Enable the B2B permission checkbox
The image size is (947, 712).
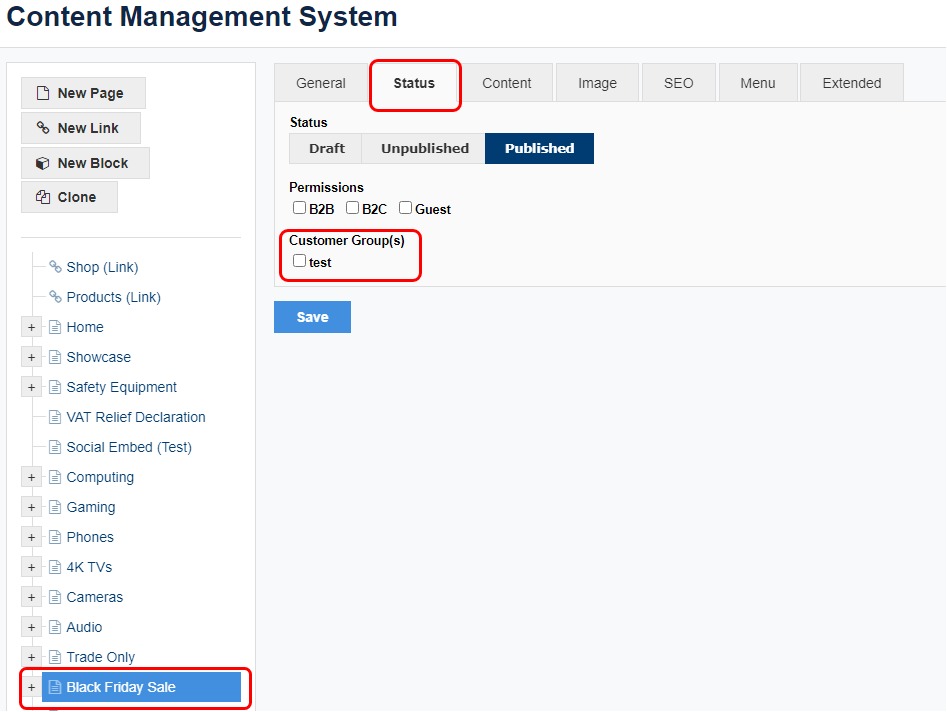pos(299,208)
